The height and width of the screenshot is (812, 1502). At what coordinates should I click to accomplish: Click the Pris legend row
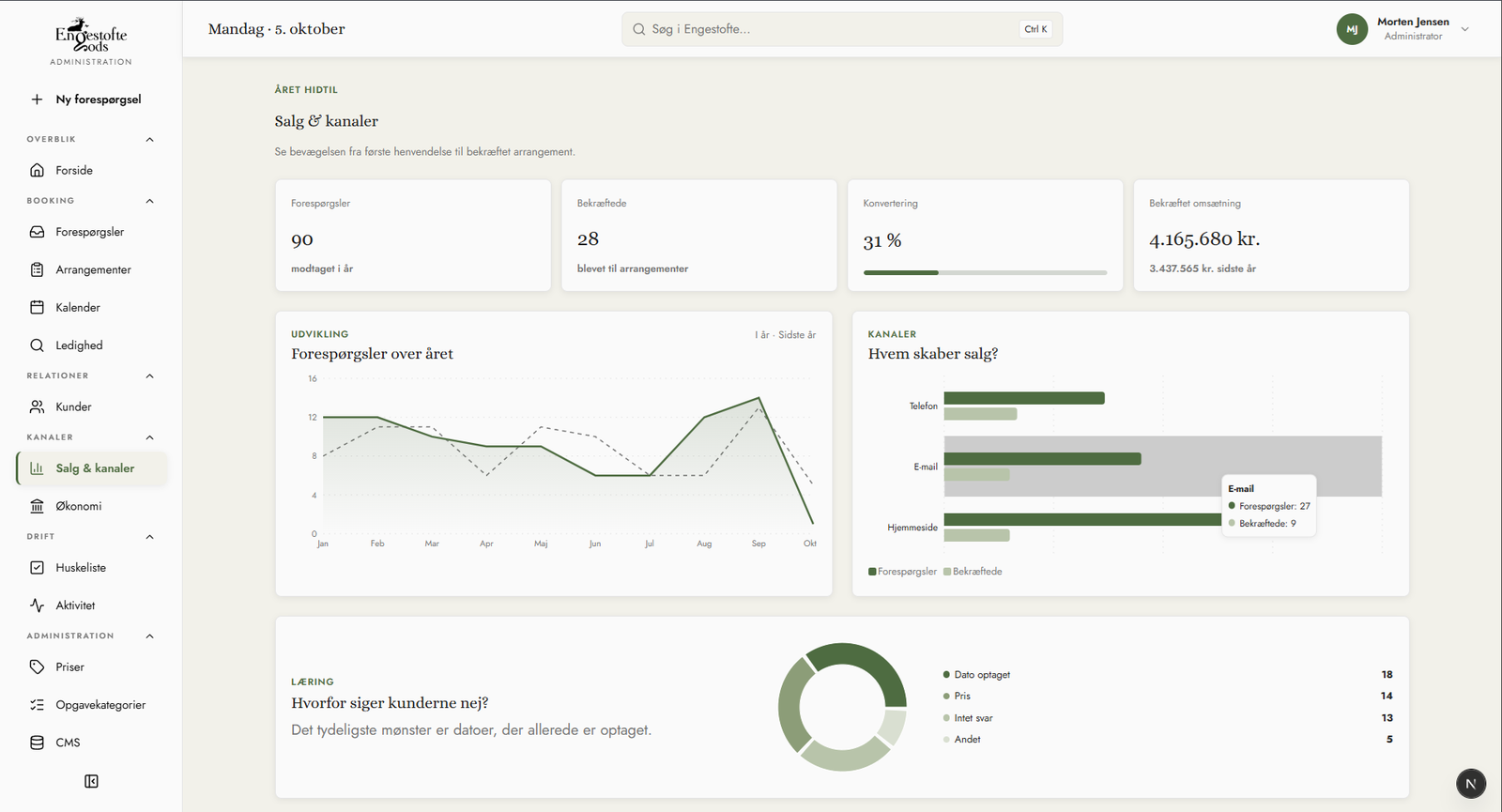[x=1168, y=697]
